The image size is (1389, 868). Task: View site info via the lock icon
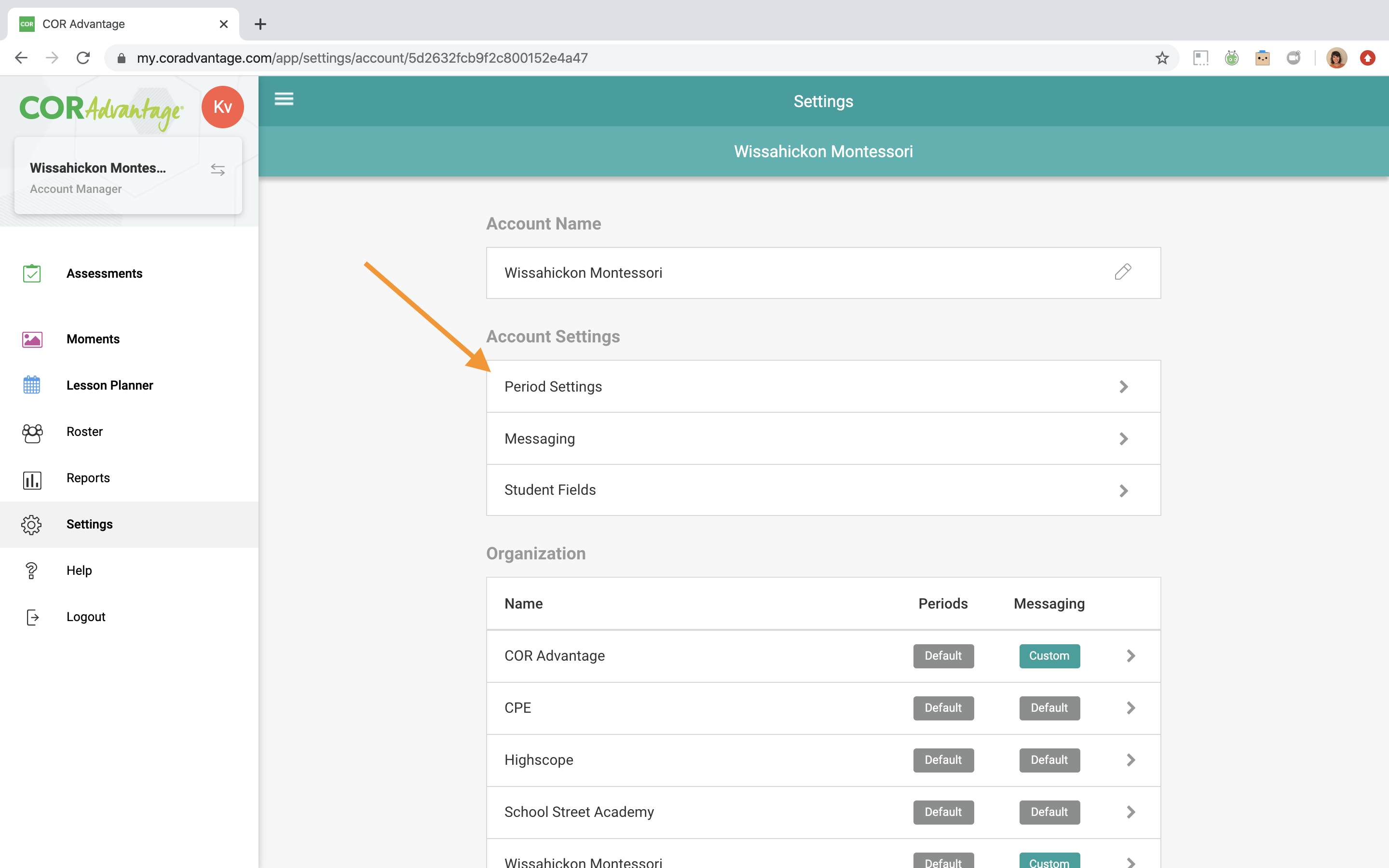(x=121, y=58)
